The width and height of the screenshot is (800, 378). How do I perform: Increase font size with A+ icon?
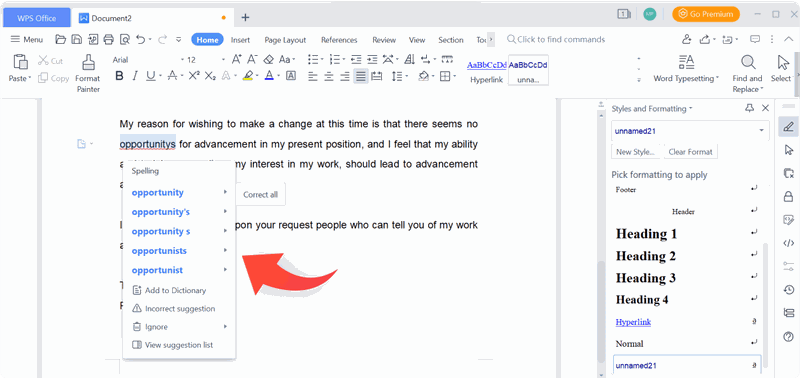(x=236, y=59)
